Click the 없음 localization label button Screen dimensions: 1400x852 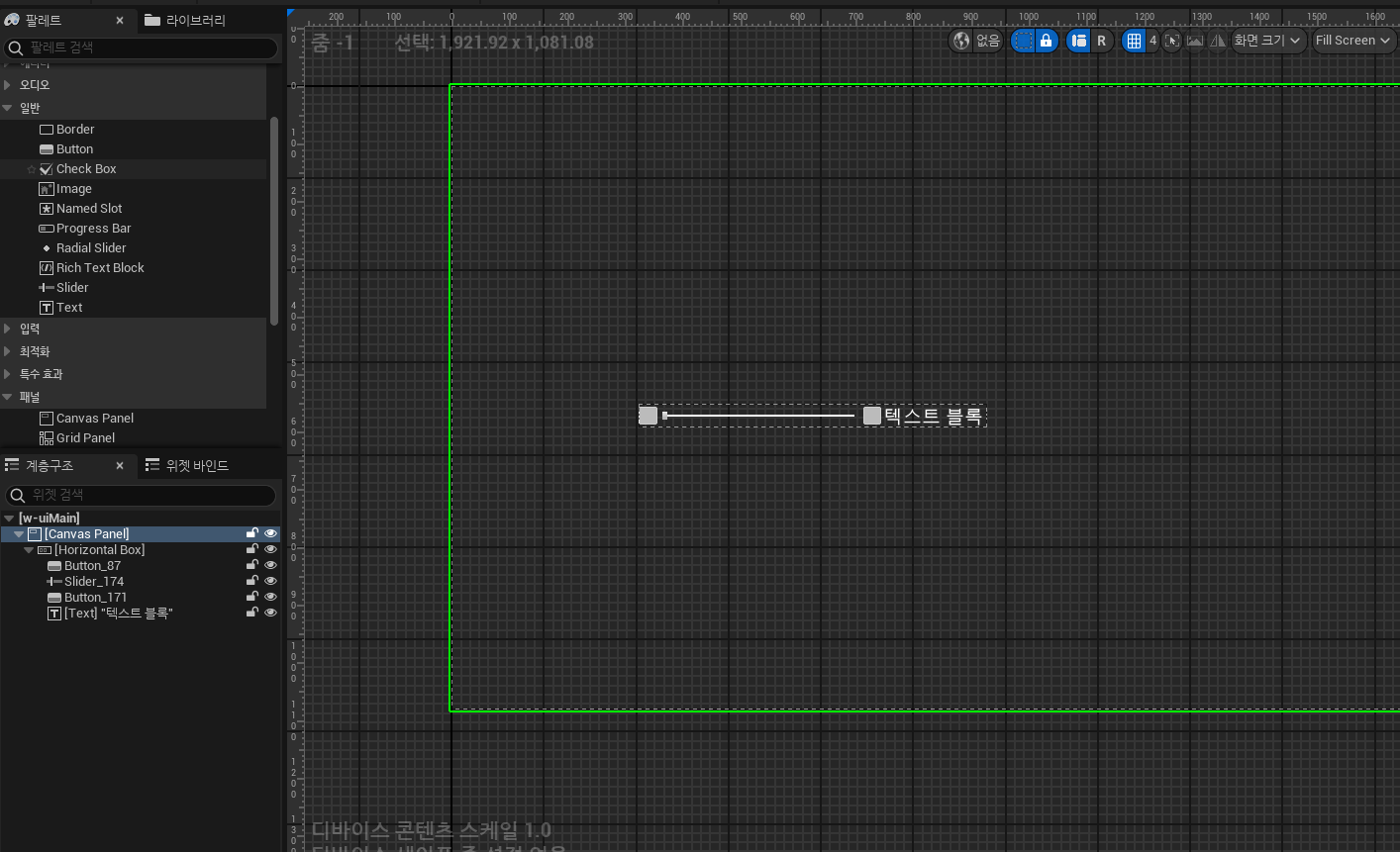(988, 41)
